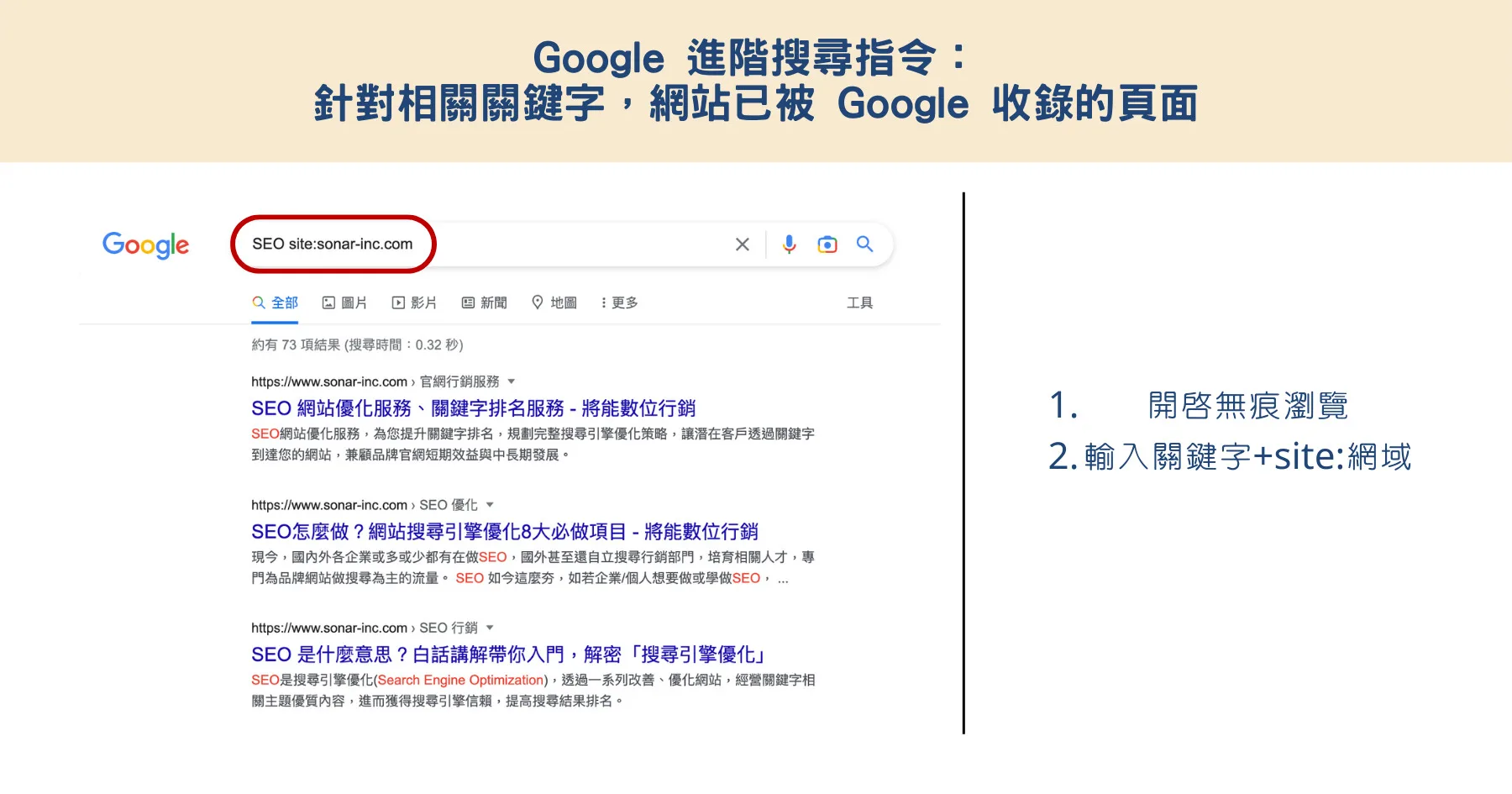Start voice search with the microphone icon
The image size is (1512, 794).
(789, 245)
